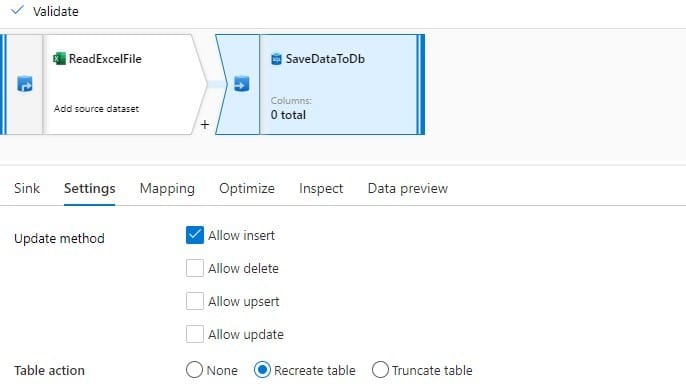Click the Add source dataset link
The width and height of the screenshot is (686, 389).
point(96,109)
